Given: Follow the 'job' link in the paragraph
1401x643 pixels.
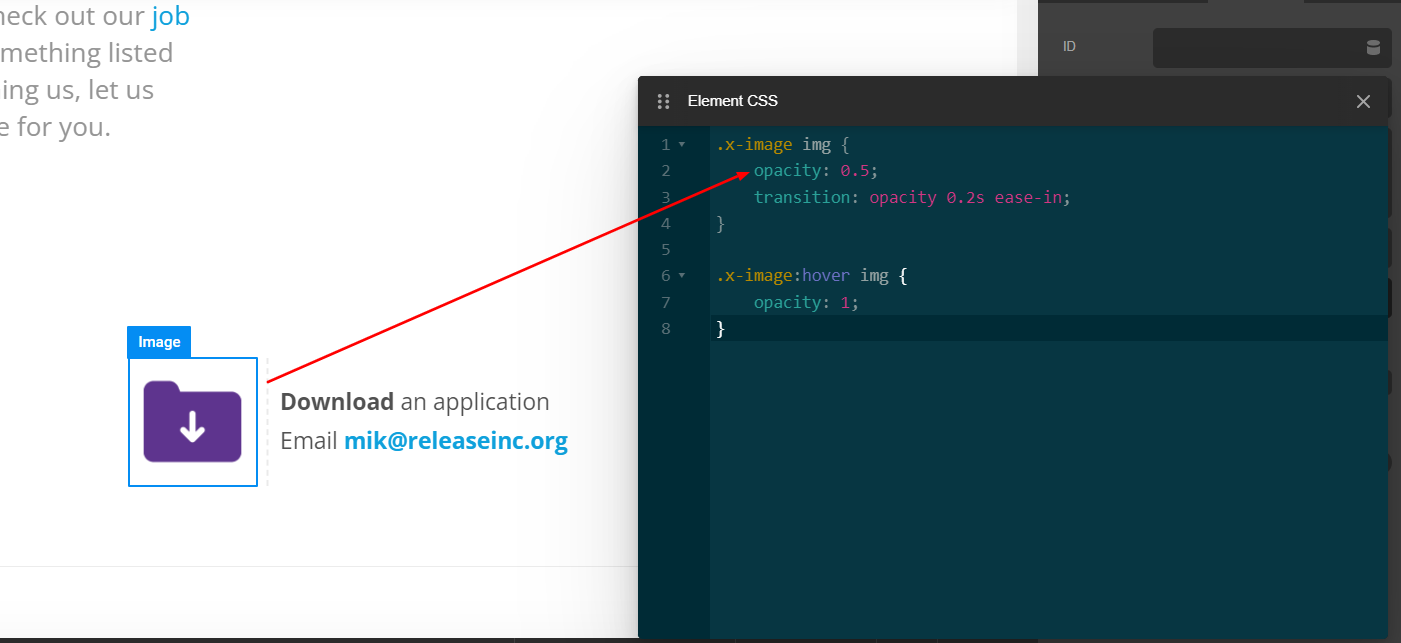Looking at the screenshot, I should pos(171,16).
